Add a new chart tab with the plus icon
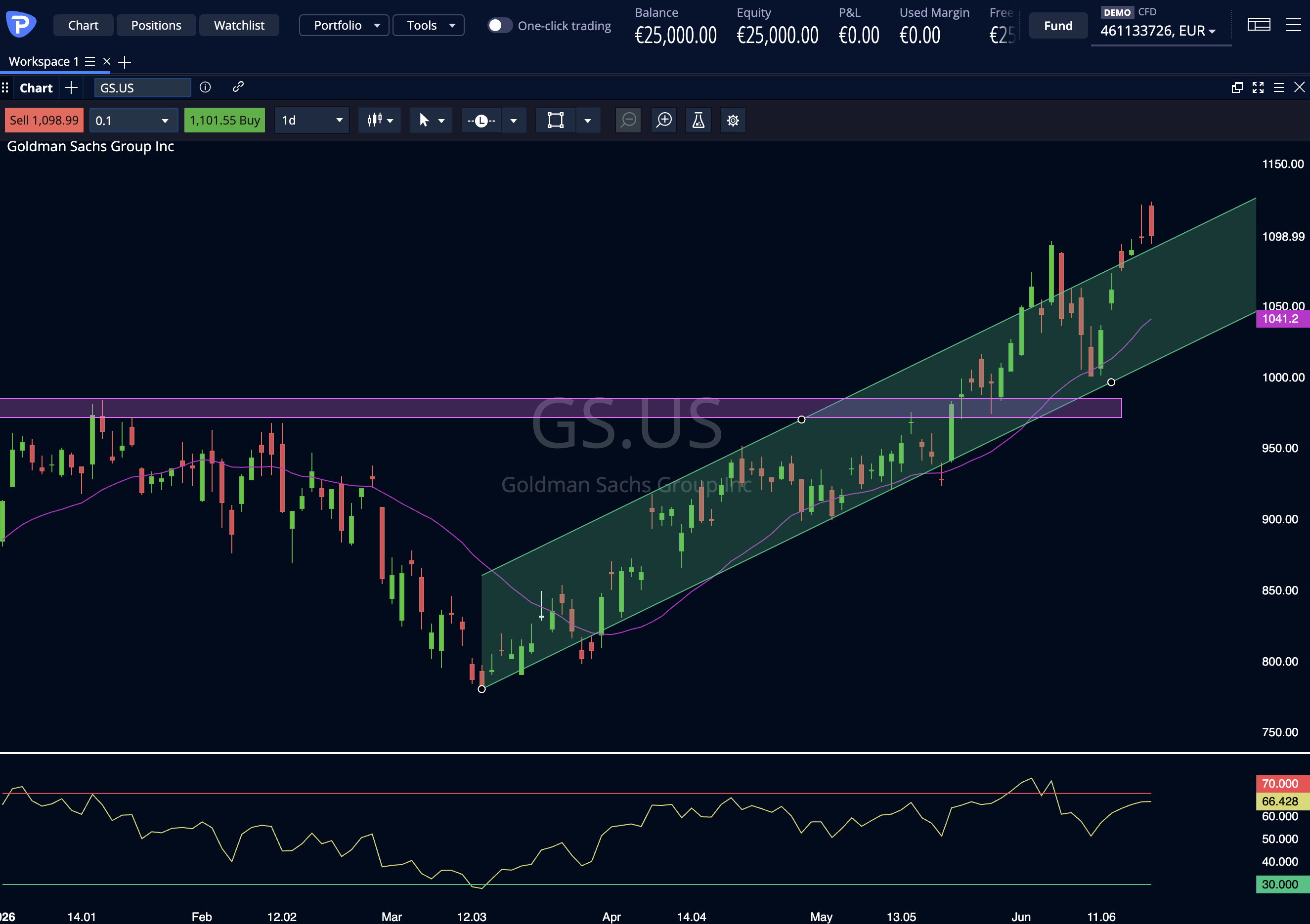The width and height of the screenshot is (1310, 924). [x=71, y=88]
